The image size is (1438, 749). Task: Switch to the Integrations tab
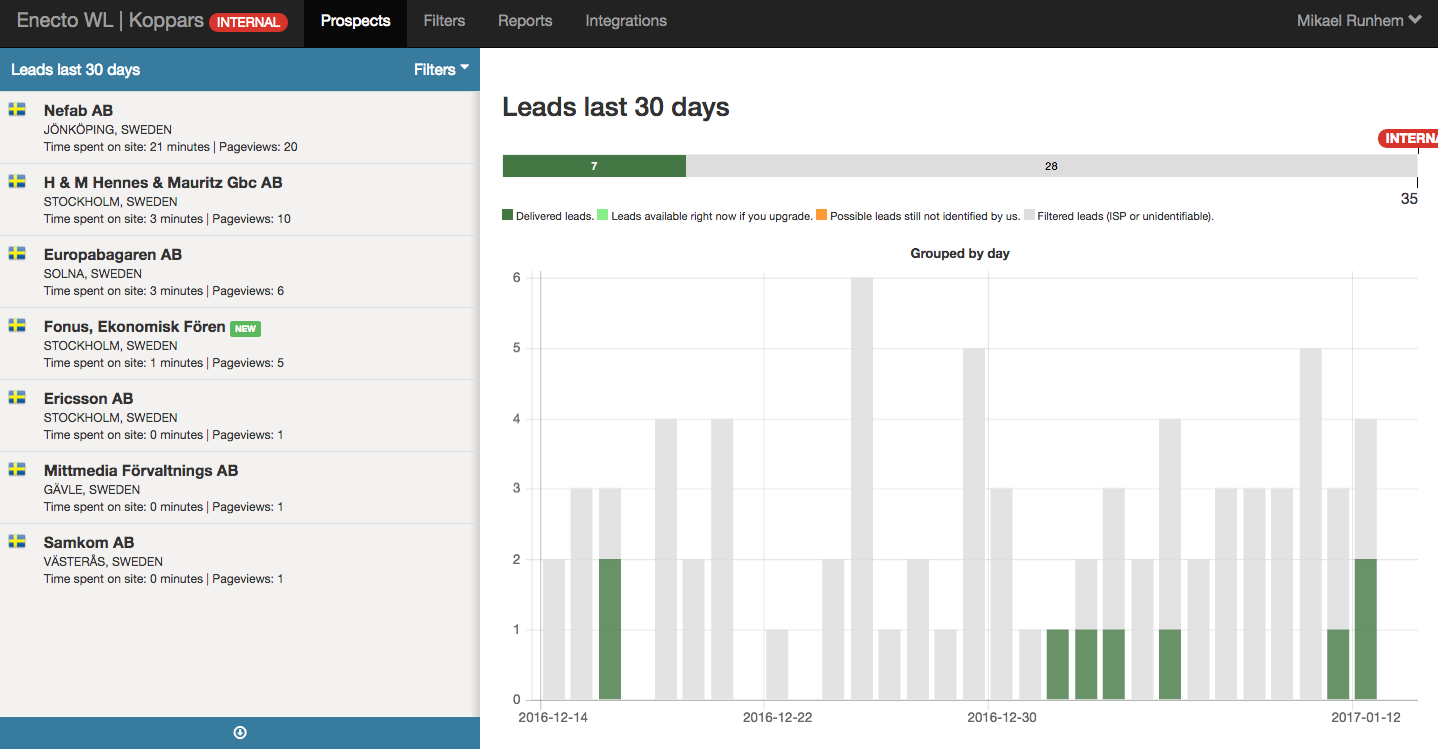tap(626, 21)
